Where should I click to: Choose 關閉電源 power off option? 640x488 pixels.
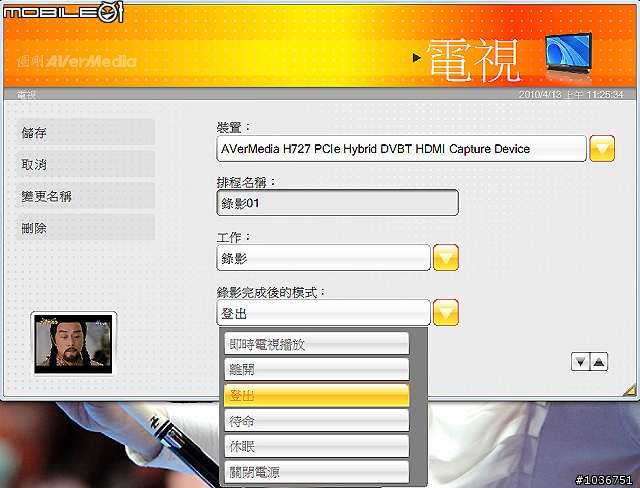[x=317, y=472]
